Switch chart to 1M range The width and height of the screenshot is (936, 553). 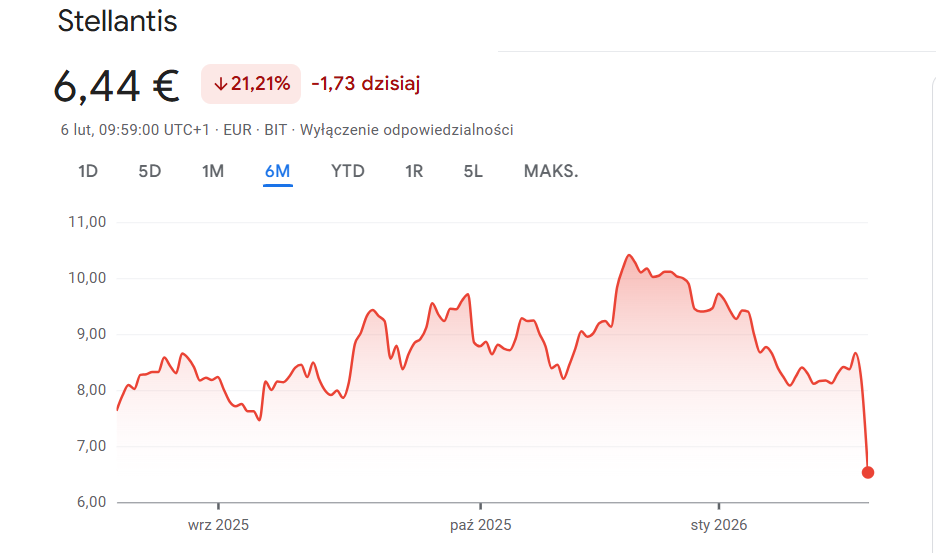[213, 171]
